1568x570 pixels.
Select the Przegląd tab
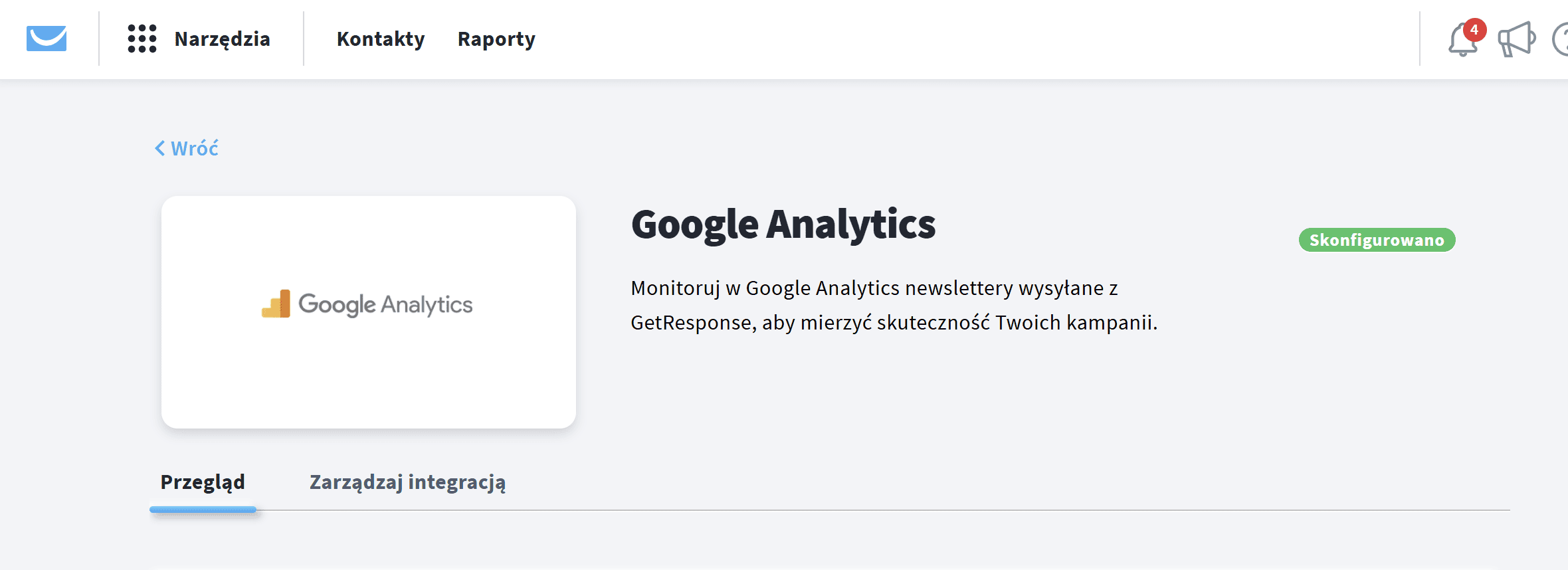click(x=203, y=482)
